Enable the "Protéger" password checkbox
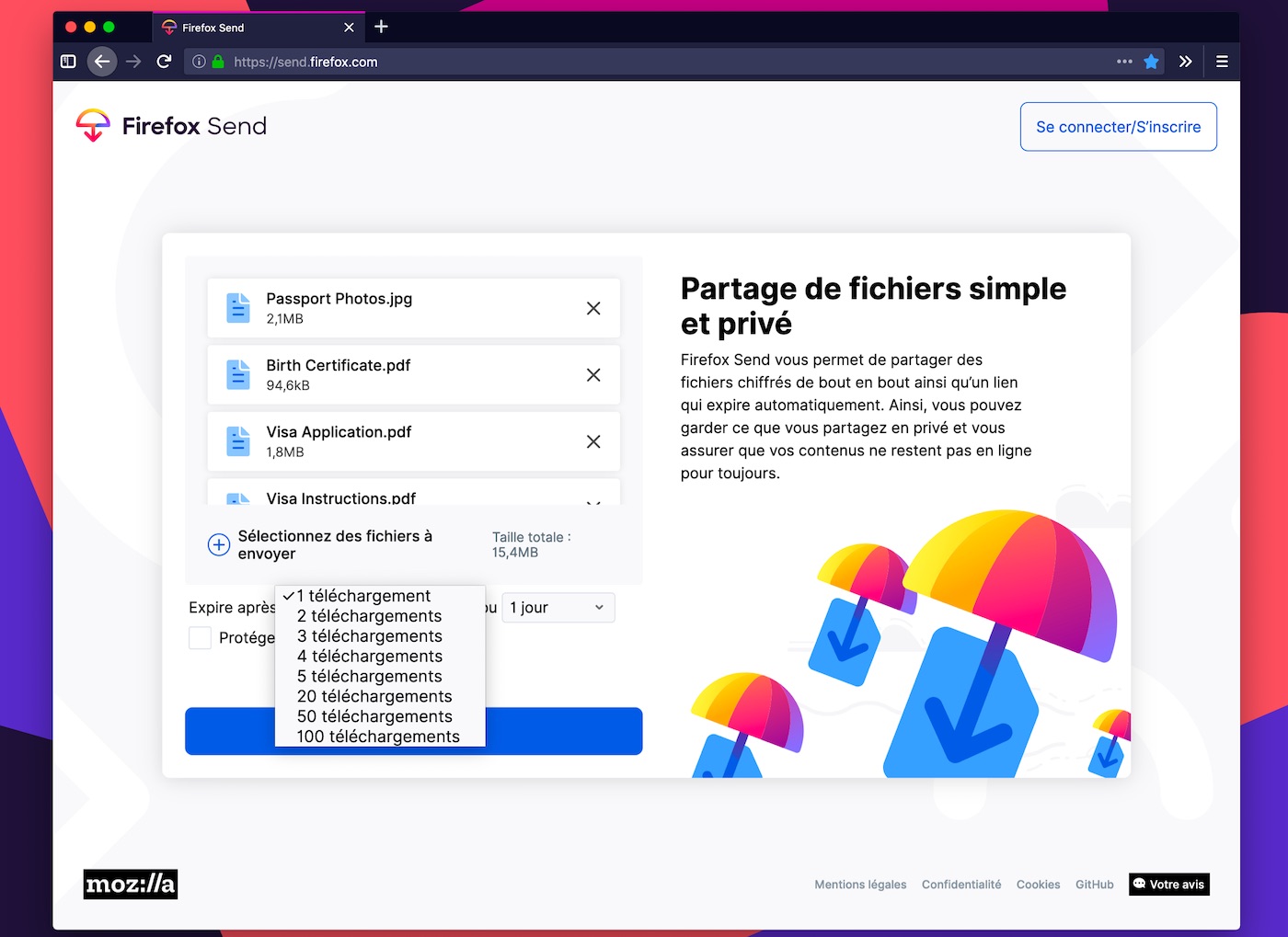Image resolution: width=1288 pixels, height=937 pixels. pos(200,637)
